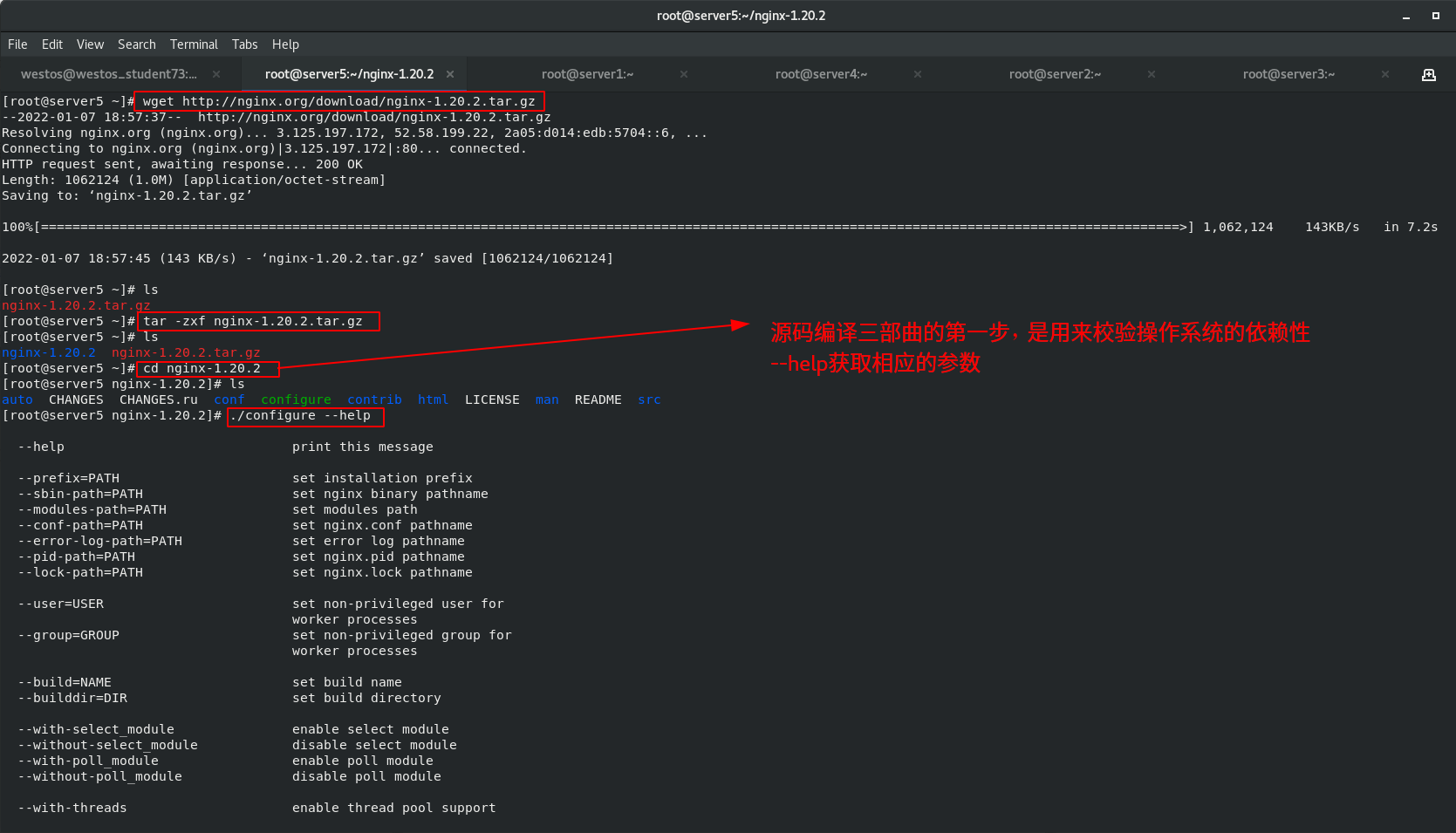Close the westos@westos_student73 tab
The width and height of the screenshot is (1456, 833).
216,74
